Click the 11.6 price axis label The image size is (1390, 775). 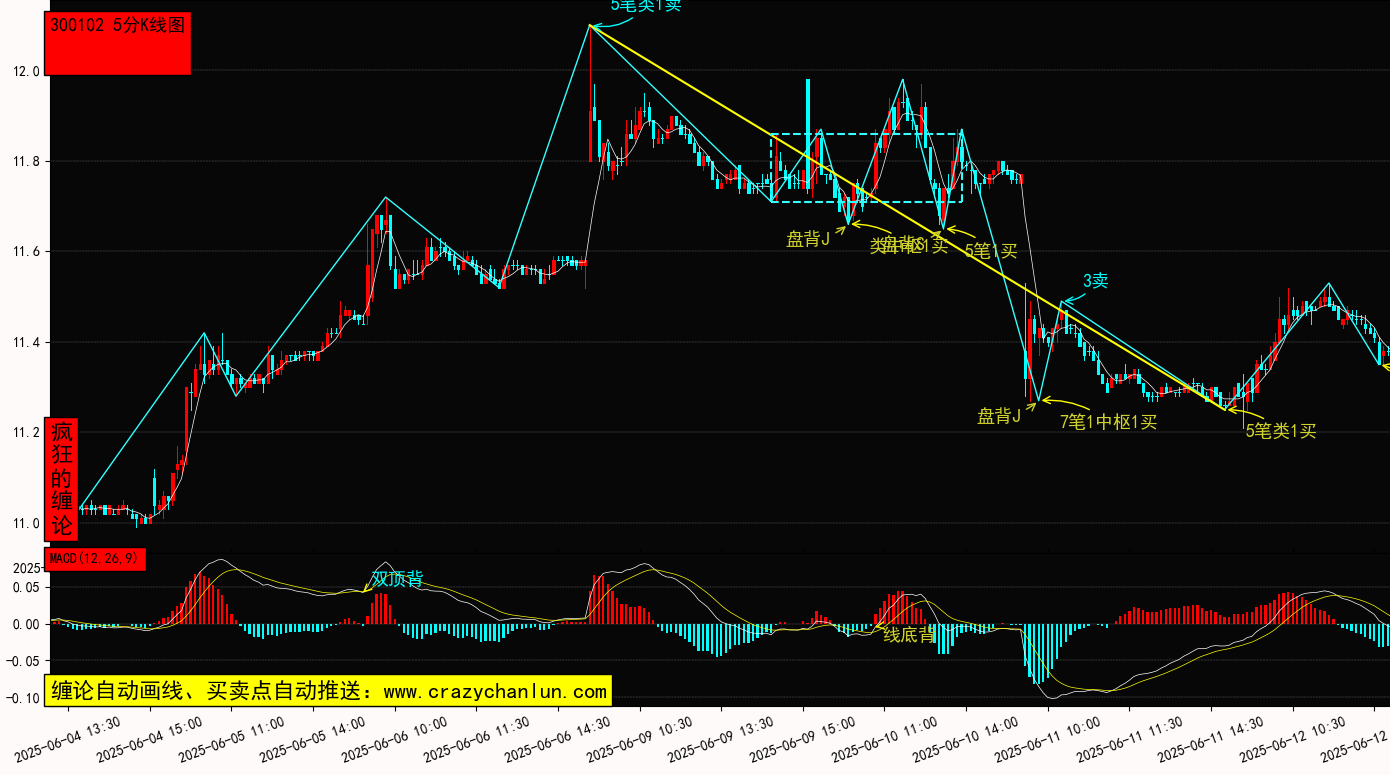click(x=25, y=252)
